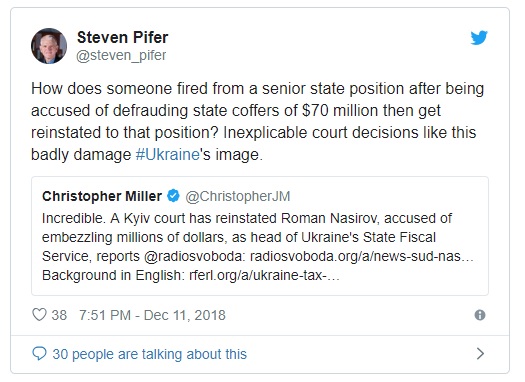
Task: Open Christopher Miller's name in quoted tweet
Action: coord(102,196)
